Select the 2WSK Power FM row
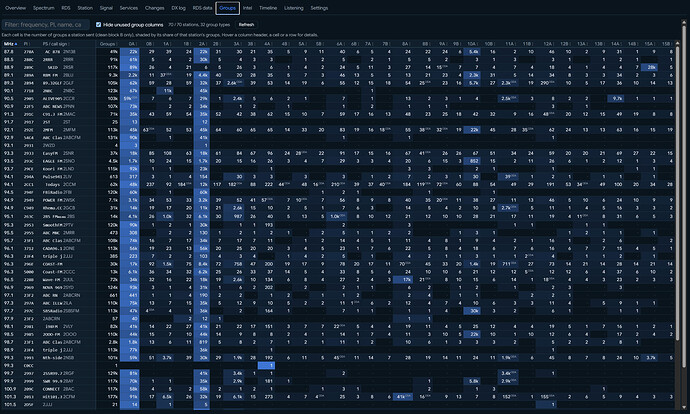The height and width of the screenshot is (414, 690). [338, 200]
